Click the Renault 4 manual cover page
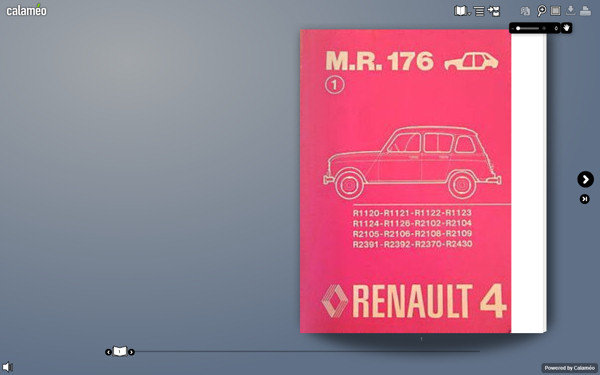Screen dimensions: 600x375 (405, 181)
